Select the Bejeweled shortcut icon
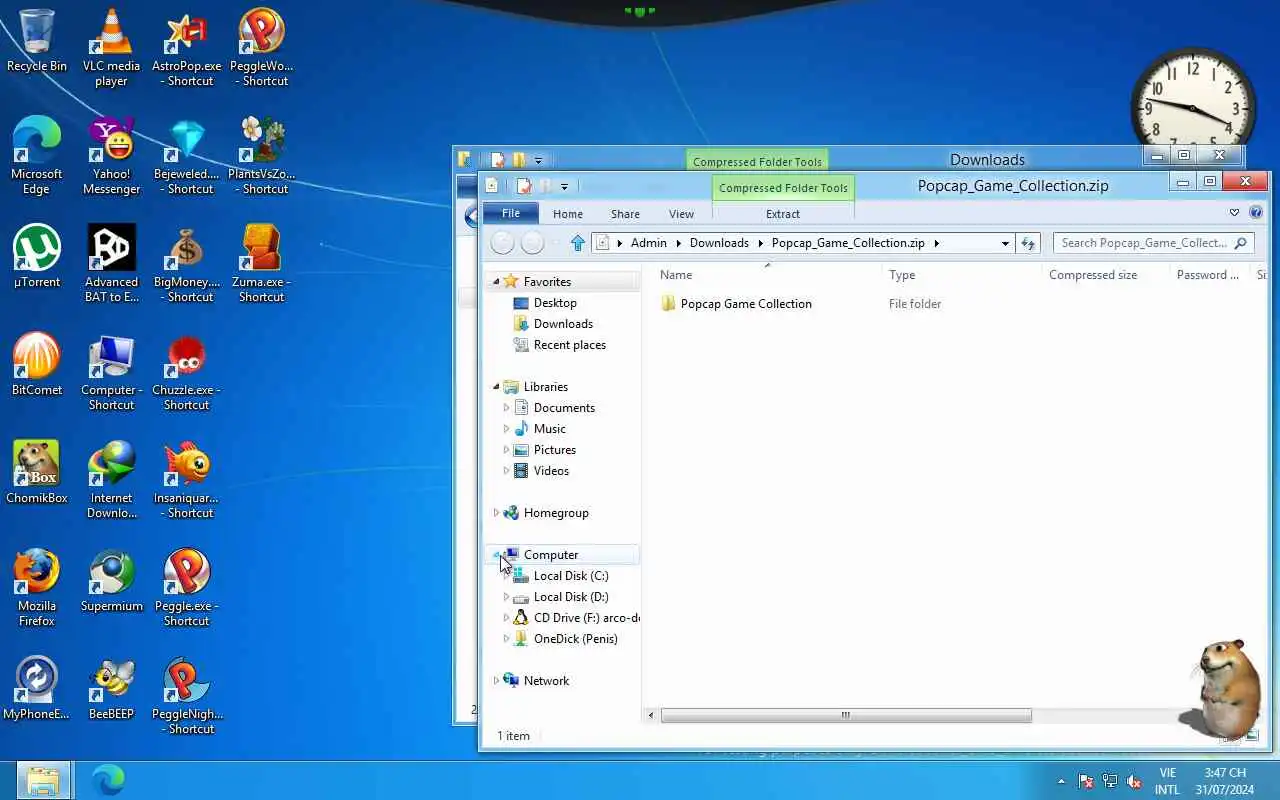 [187, 156]
